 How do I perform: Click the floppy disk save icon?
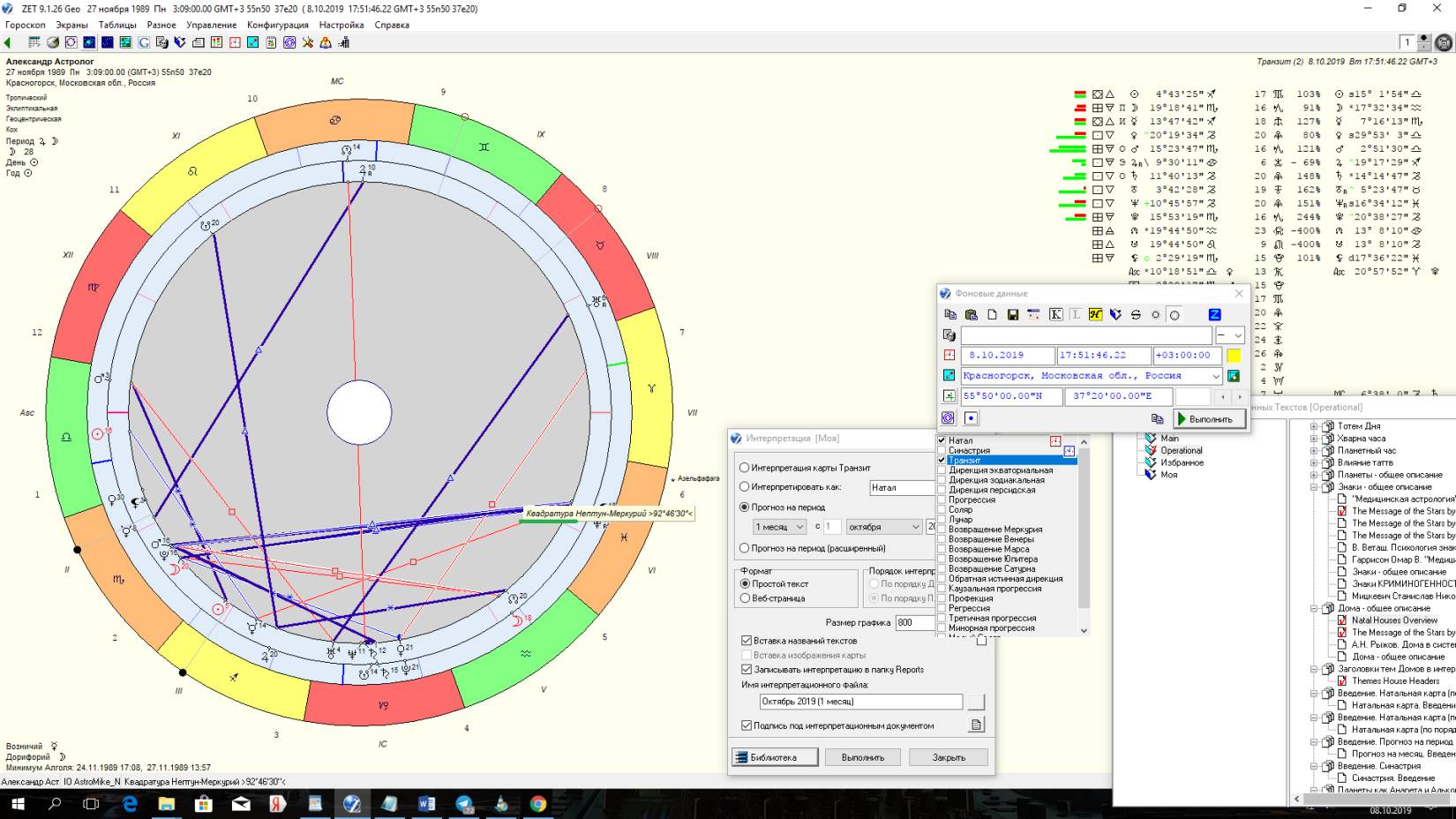click(1013, 315)
